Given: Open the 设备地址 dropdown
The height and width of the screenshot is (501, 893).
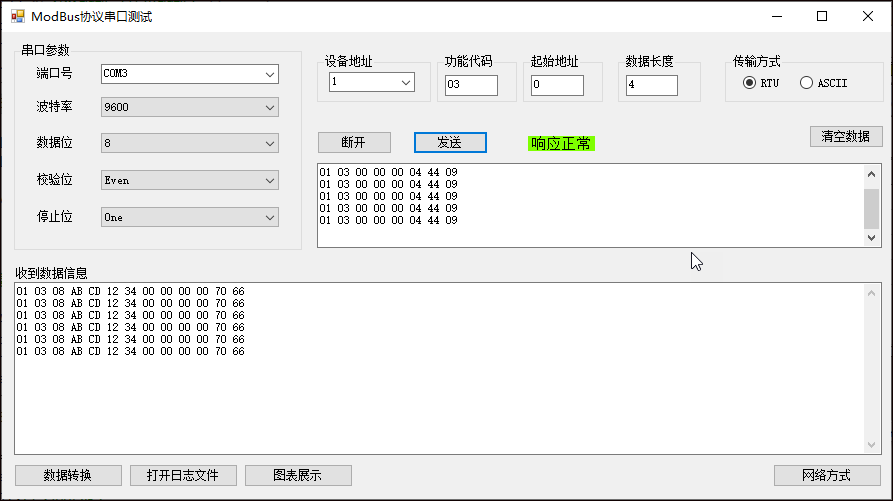Looking at the screenshot, I should click(x=372, y=82).
